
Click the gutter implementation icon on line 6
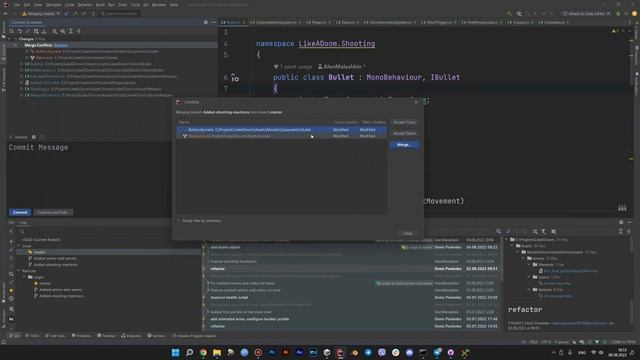[x=235, y=78]
